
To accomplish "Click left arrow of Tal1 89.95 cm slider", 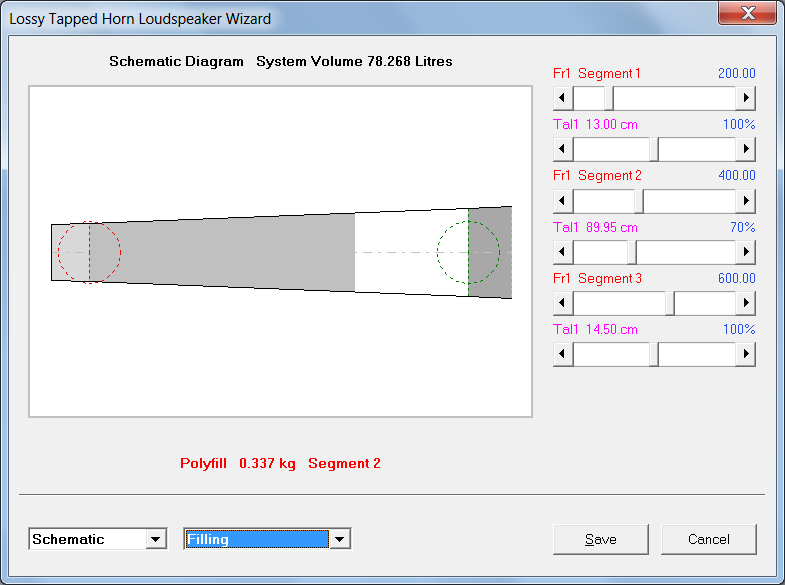I will click(563, 252).
